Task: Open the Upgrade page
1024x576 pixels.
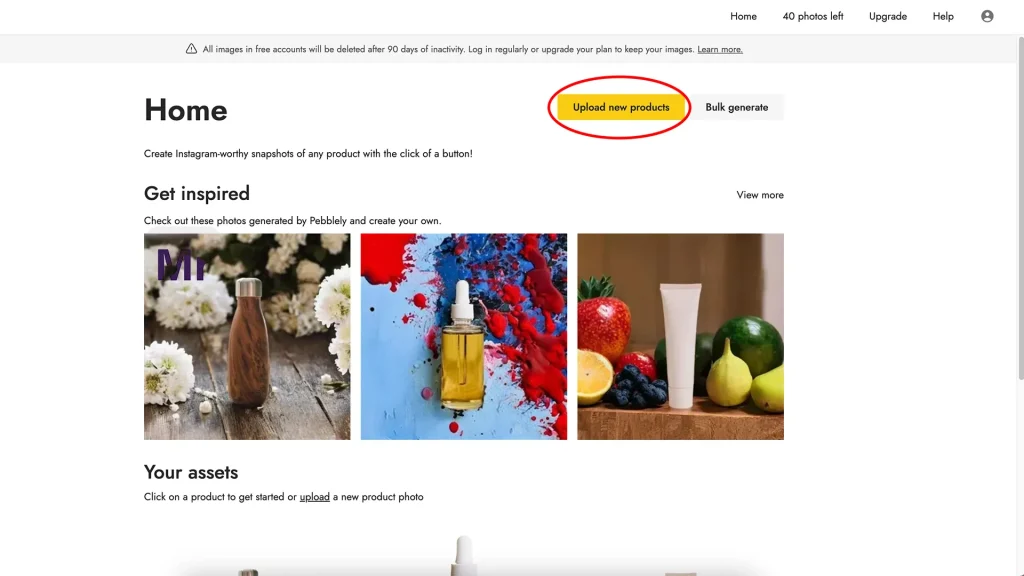Action: [888, 16]
